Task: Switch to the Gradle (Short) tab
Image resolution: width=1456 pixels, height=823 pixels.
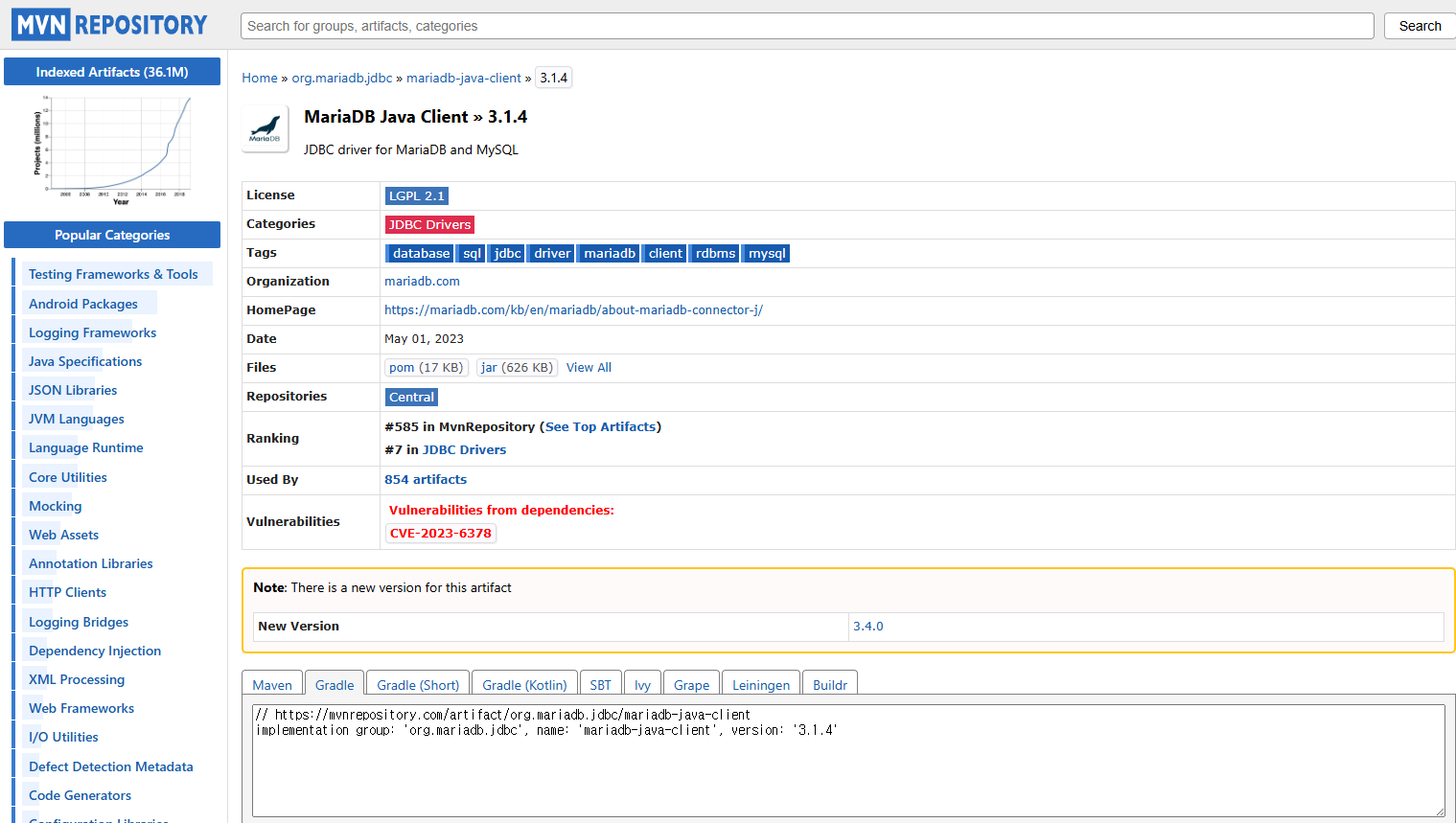Action: 418,684
